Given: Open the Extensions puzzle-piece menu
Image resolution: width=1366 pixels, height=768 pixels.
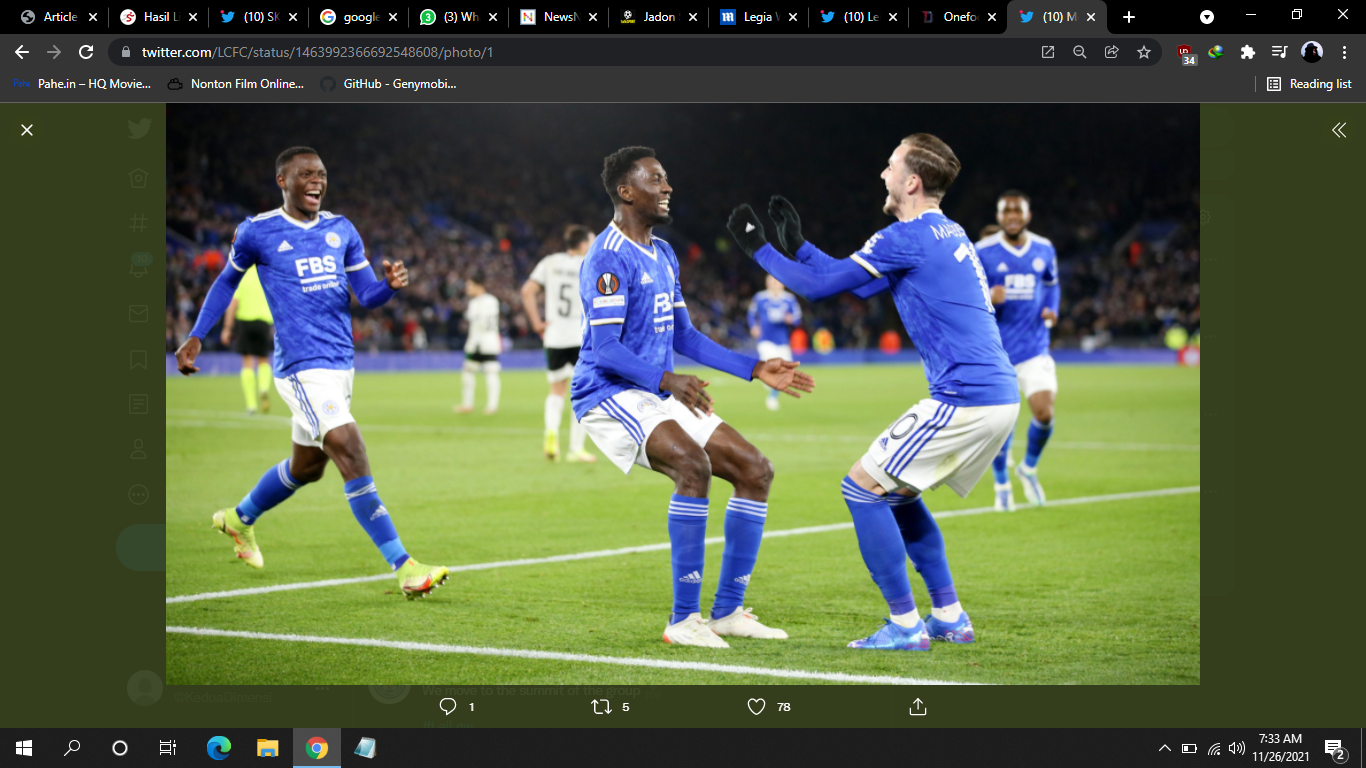Looking at the screenshot, I should coord(1247,52).
